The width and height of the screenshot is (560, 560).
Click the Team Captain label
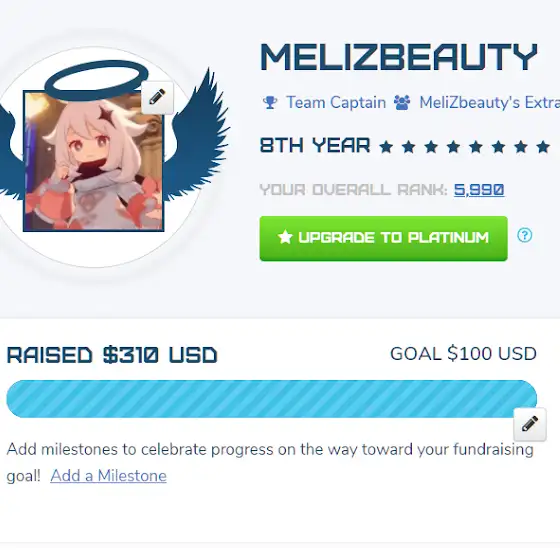(336, 102)
